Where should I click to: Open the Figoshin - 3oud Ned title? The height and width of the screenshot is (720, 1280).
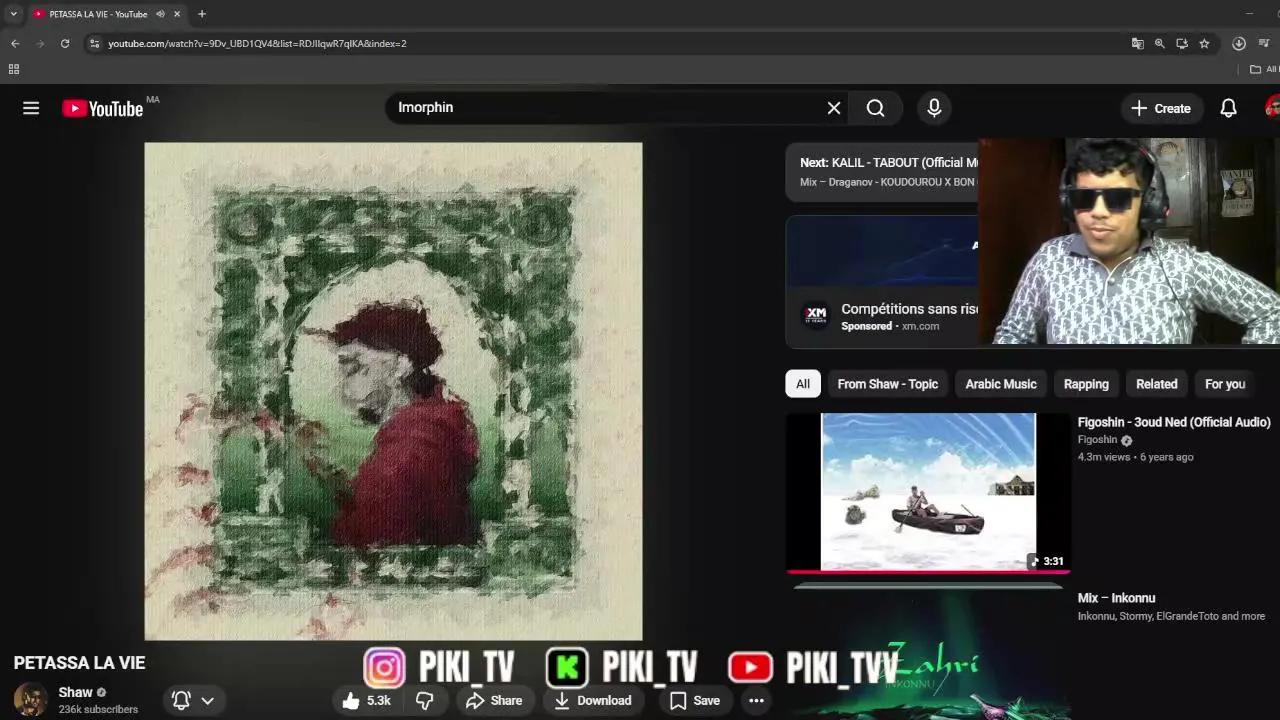tap(1174, 422)
